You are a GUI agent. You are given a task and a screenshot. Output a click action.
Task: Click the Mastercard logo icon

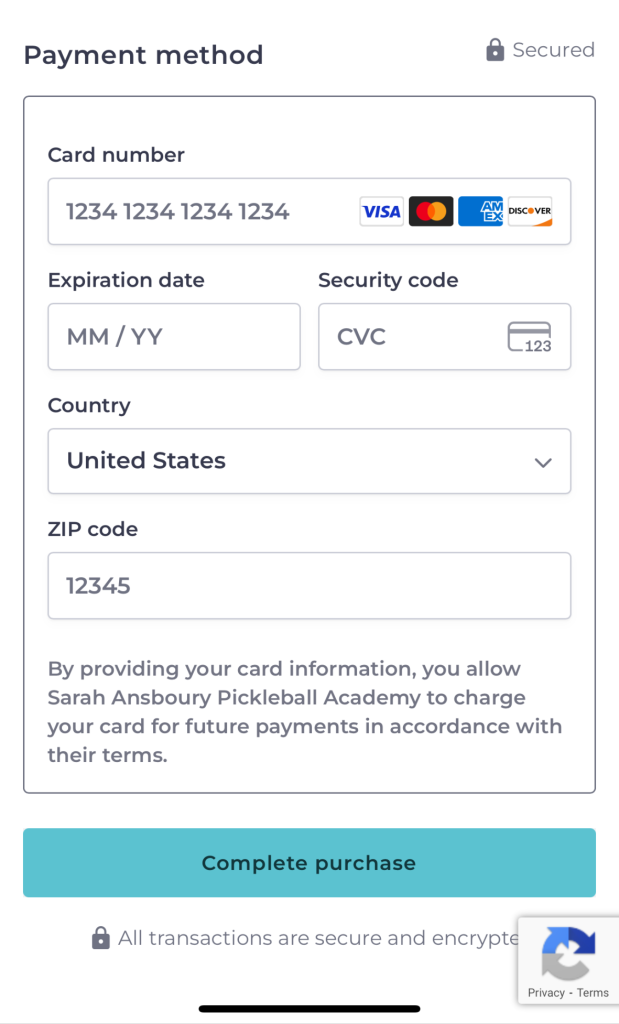[x=431, y=211]
